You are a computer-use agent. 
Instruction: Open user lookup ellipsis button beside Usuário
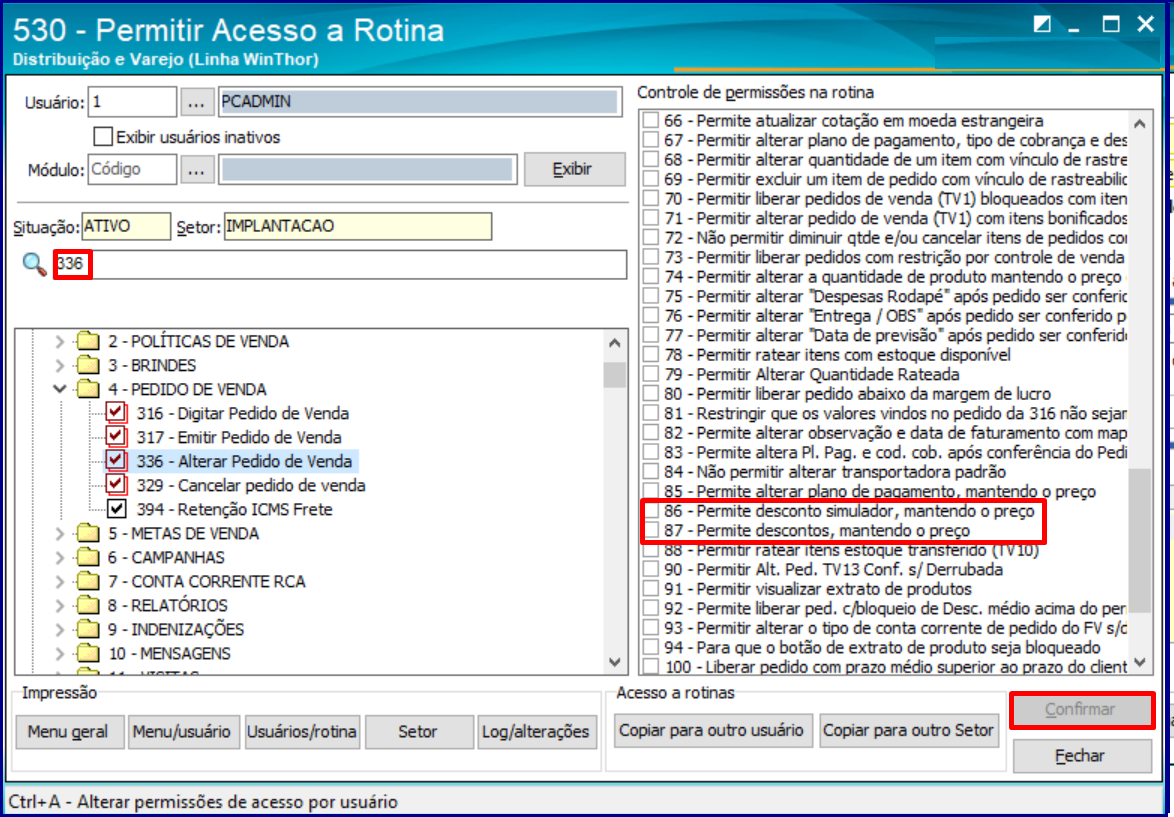click(x=197, y=102)
